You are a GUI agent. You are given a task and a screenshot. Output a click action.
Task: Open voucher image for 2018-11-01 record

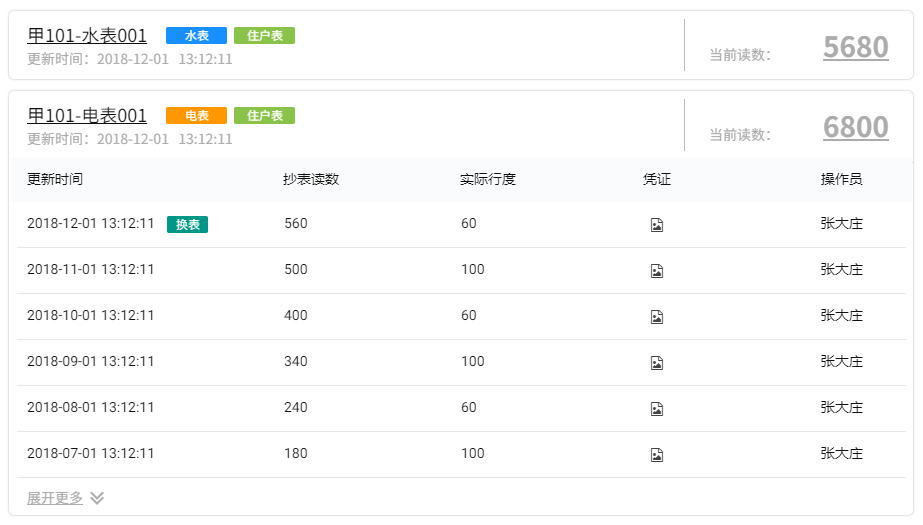(x=657, y=271)
